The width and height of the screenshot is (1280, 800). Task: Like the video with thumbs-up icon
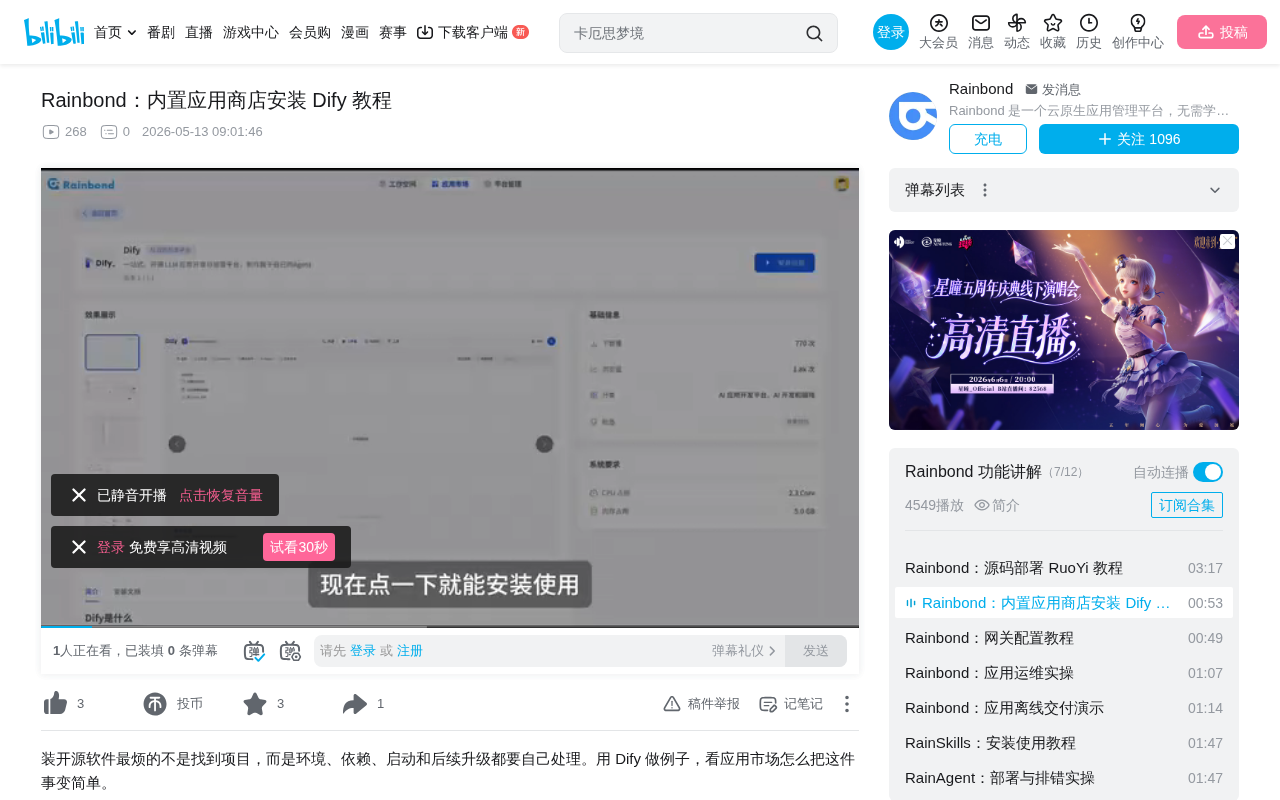point(55,704)
